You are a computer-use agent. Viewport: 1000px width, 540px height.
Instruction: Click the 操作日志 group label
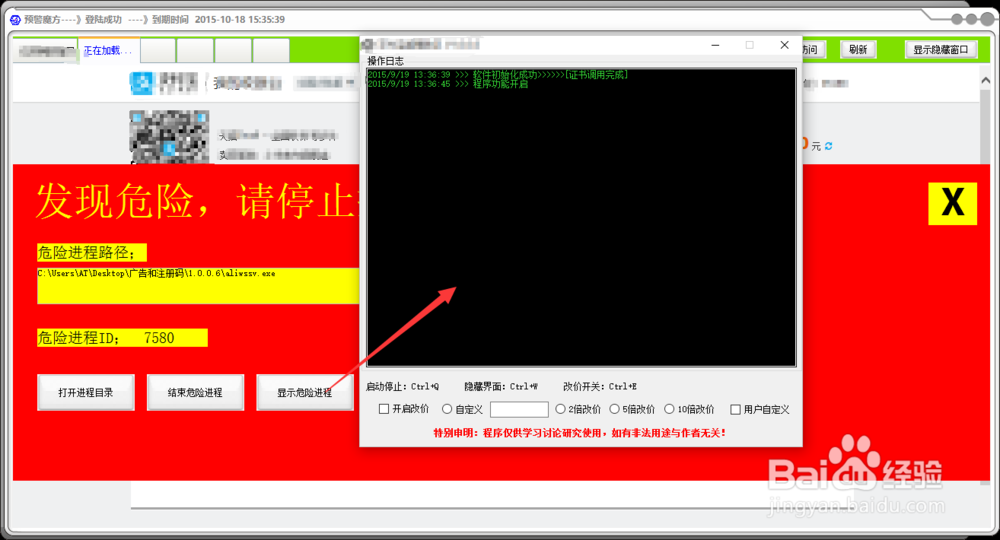(385, 61)
